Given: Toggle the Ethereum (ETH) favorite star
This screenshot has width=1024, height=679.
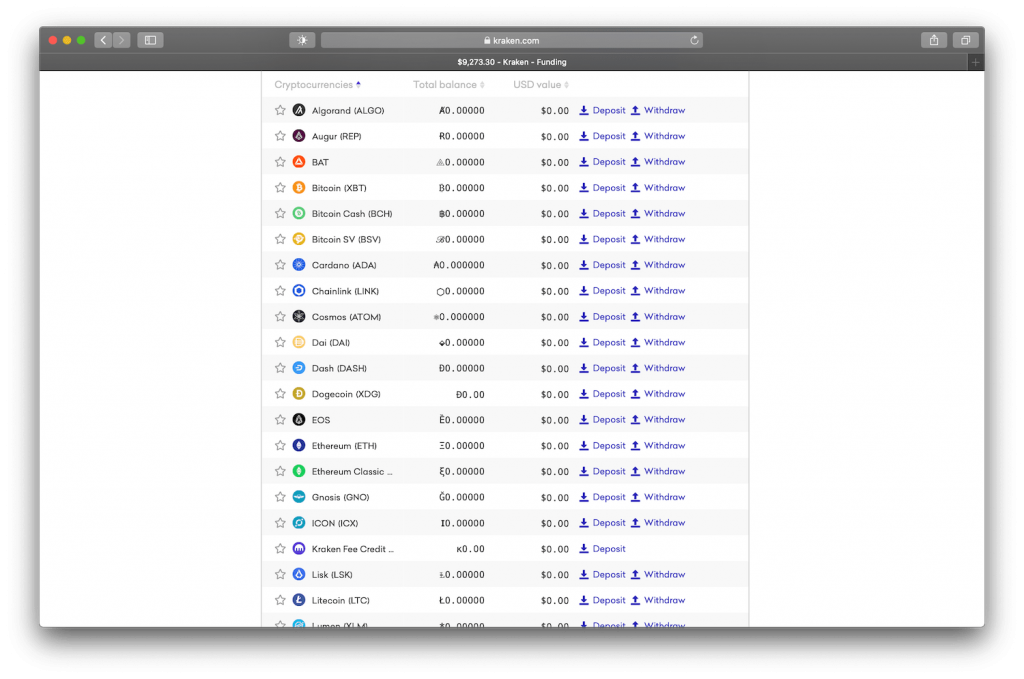Looking at the screenshot, I should (x=280, y=445).
